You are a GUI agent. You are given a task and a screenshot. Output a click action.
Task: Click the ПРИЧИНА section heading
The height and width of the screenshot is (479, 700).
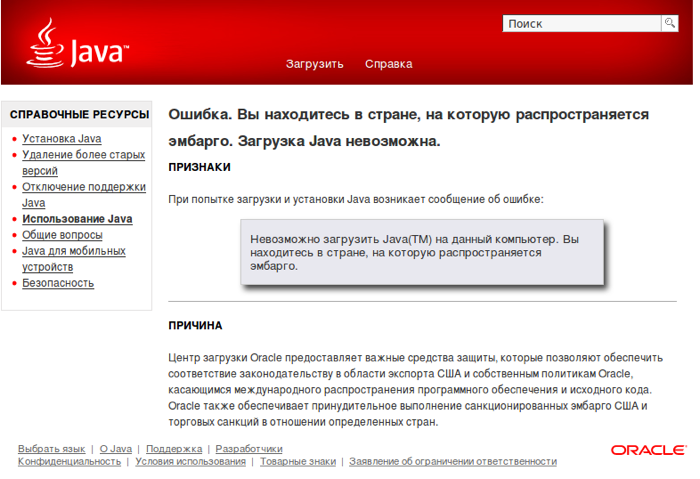(x=195, y=325)
